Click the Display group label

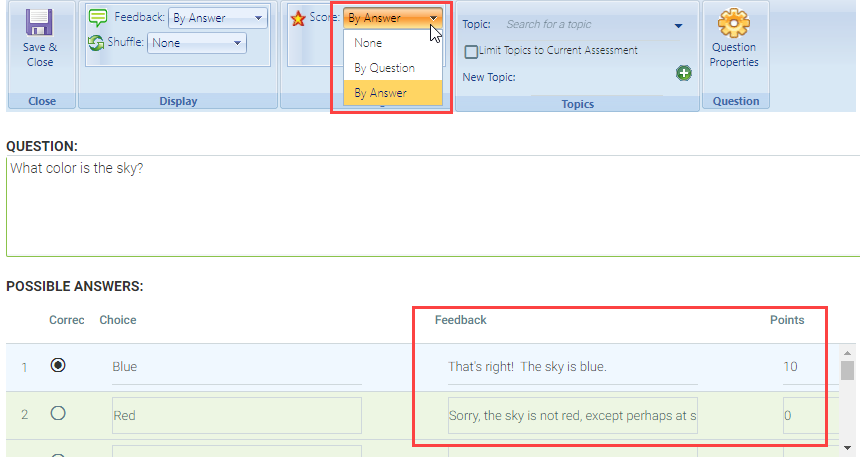(178, 101)
